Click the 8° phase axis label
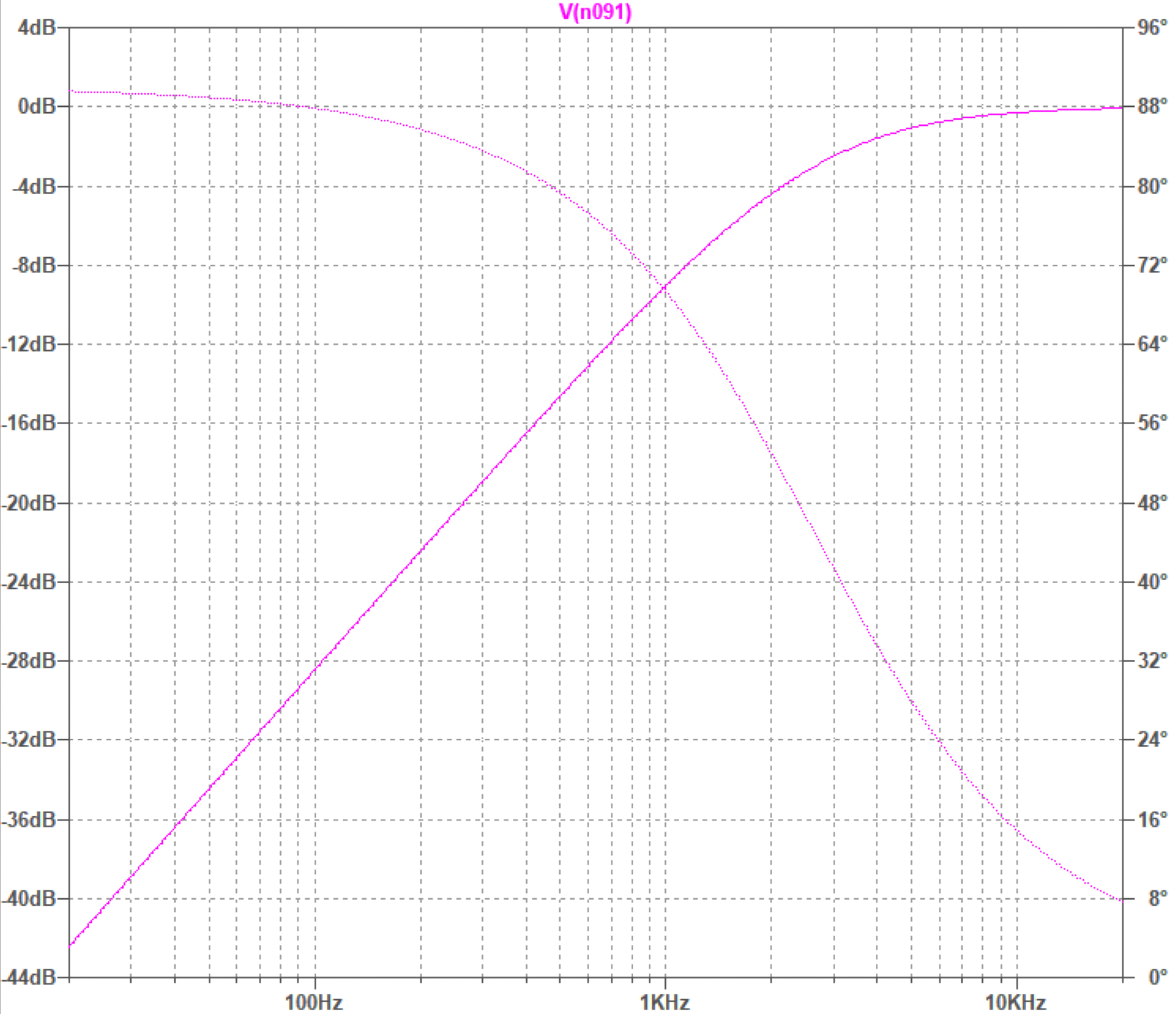 1158,899
